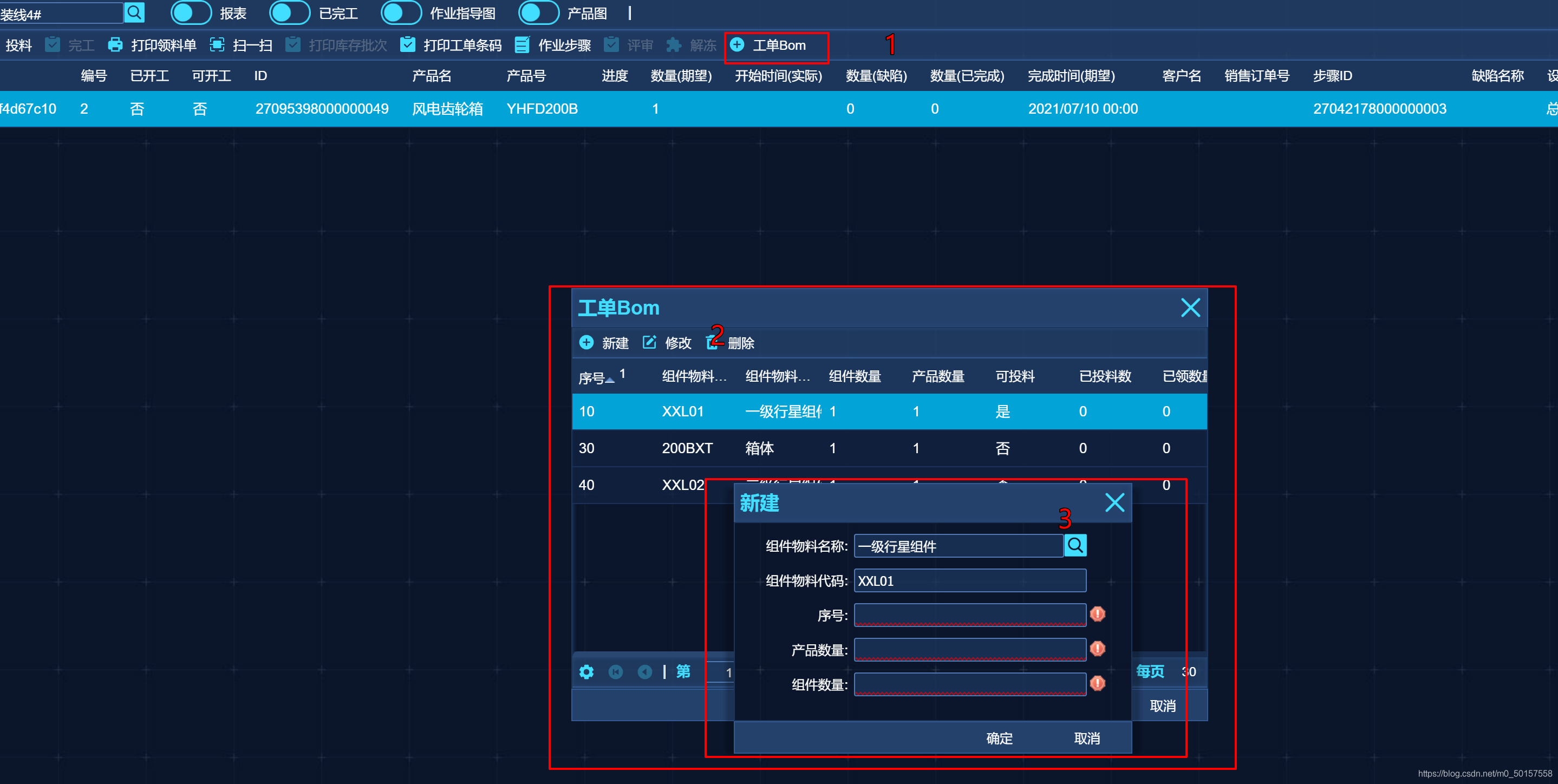Click 新建 plus icon in 工单Bom
The width and height of the screenshot is (1558, 784).
(x=586, y=343)
